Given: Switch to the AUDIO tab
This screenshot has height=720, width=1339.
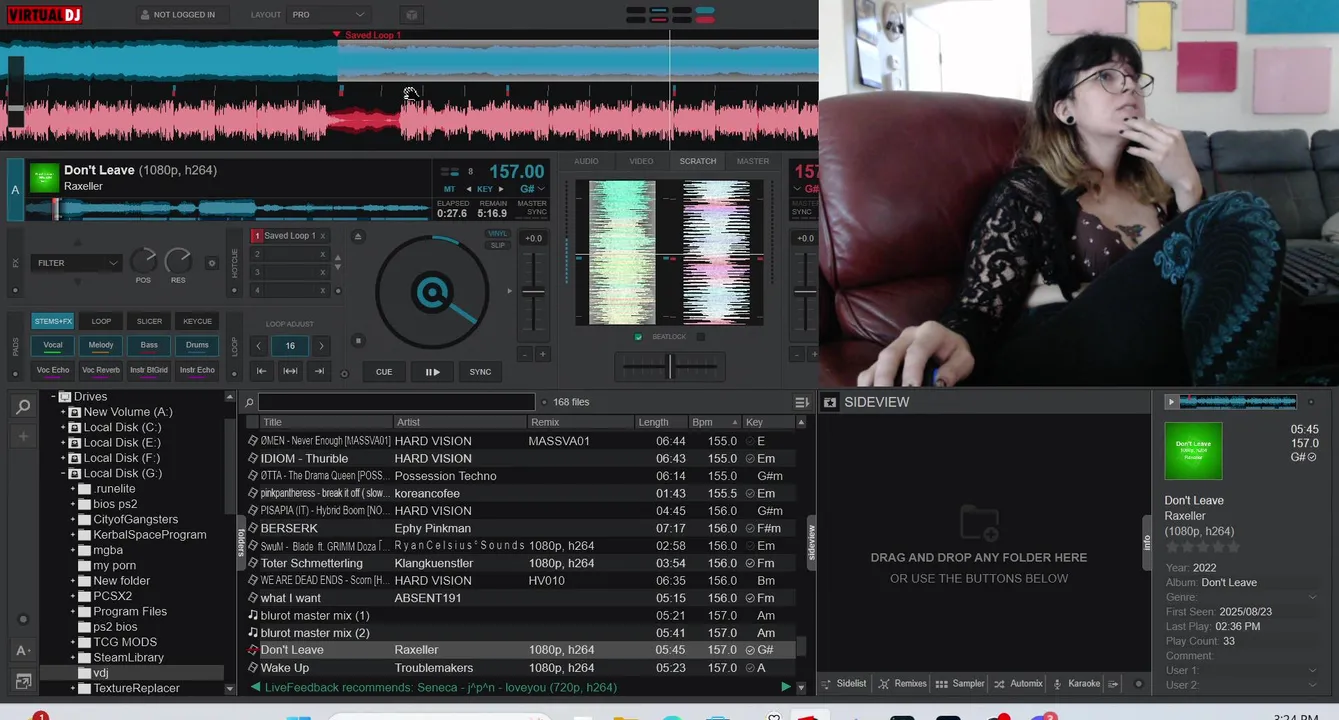Looking at the screenshot, I should click(587, 161).
